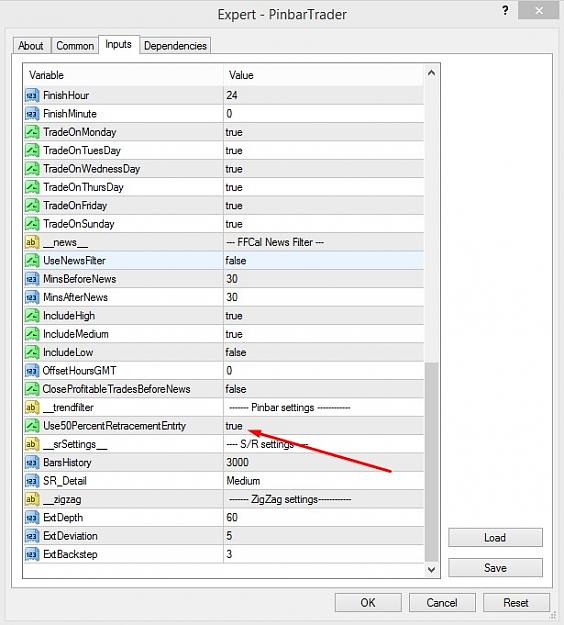The width and height of the screenshot is (564, 625).
Task: Click the scrollbar down arrow
Action: (431, 569)
